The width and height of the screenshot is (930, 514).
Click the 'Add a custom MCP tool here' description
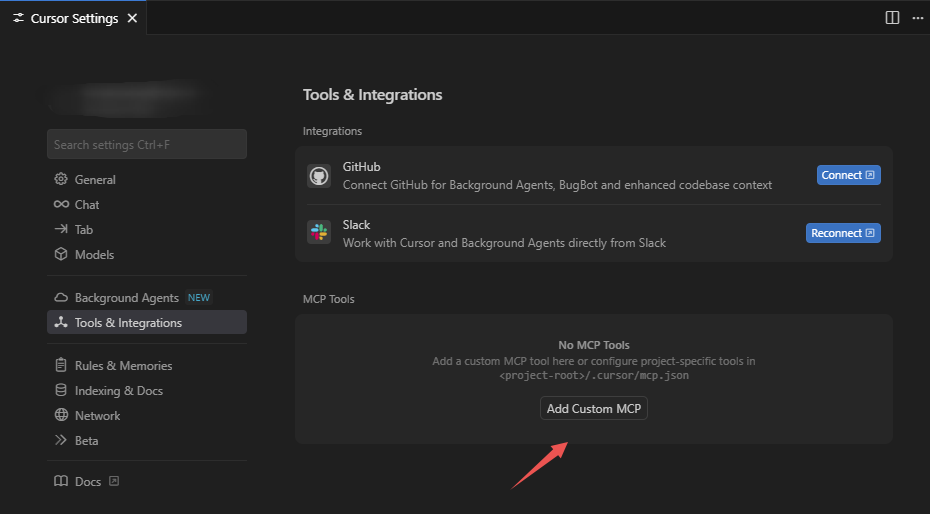[594, 360]
